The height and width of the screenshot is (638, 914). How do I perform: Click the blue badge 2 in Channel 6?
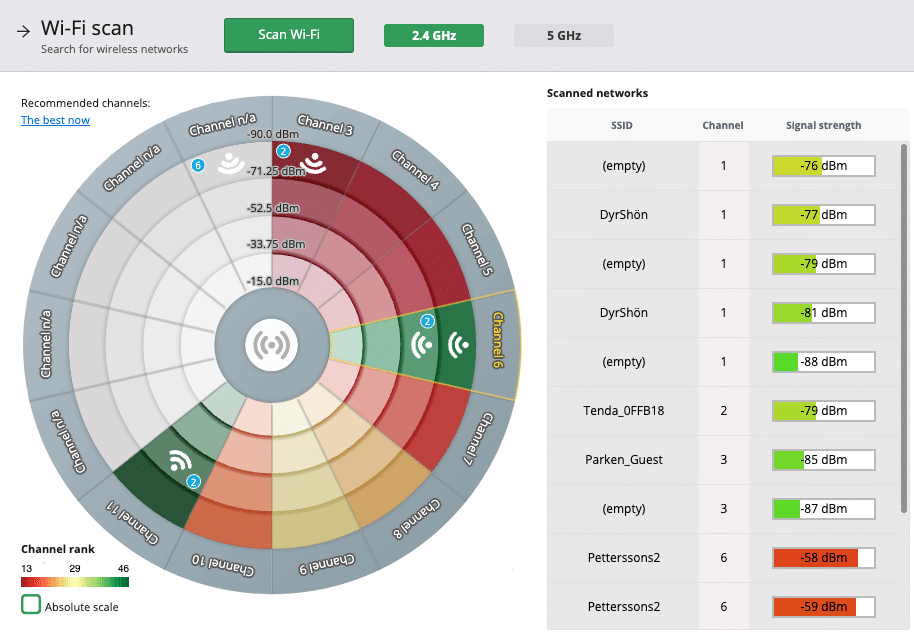[427, 321]
